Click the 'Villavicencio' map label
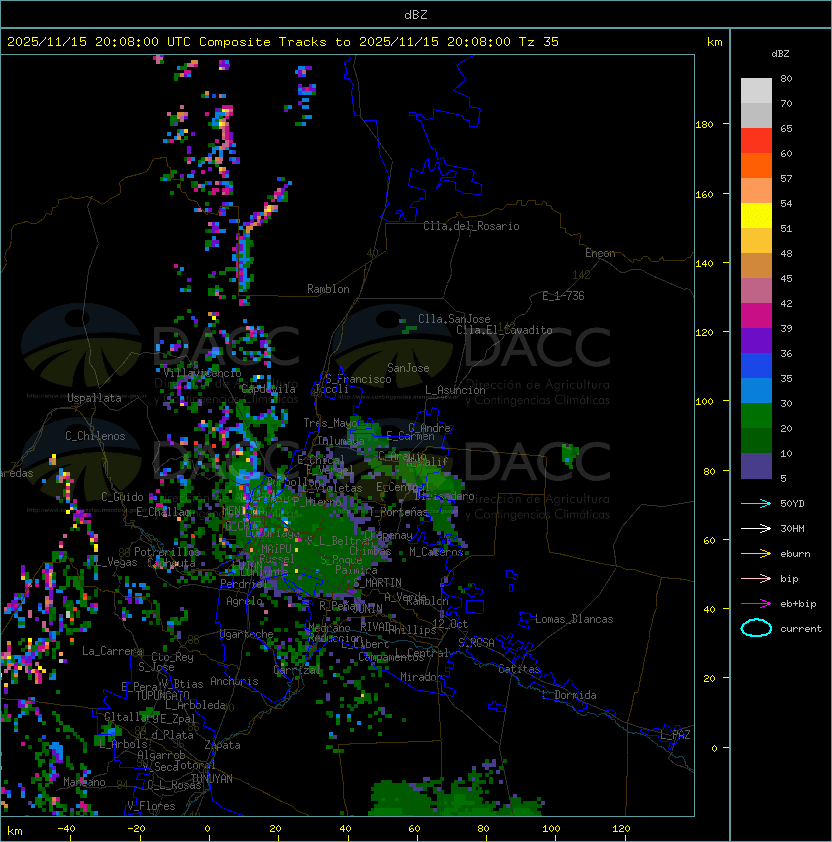This screenshot has height=842, width=832. tap(202, 373)
